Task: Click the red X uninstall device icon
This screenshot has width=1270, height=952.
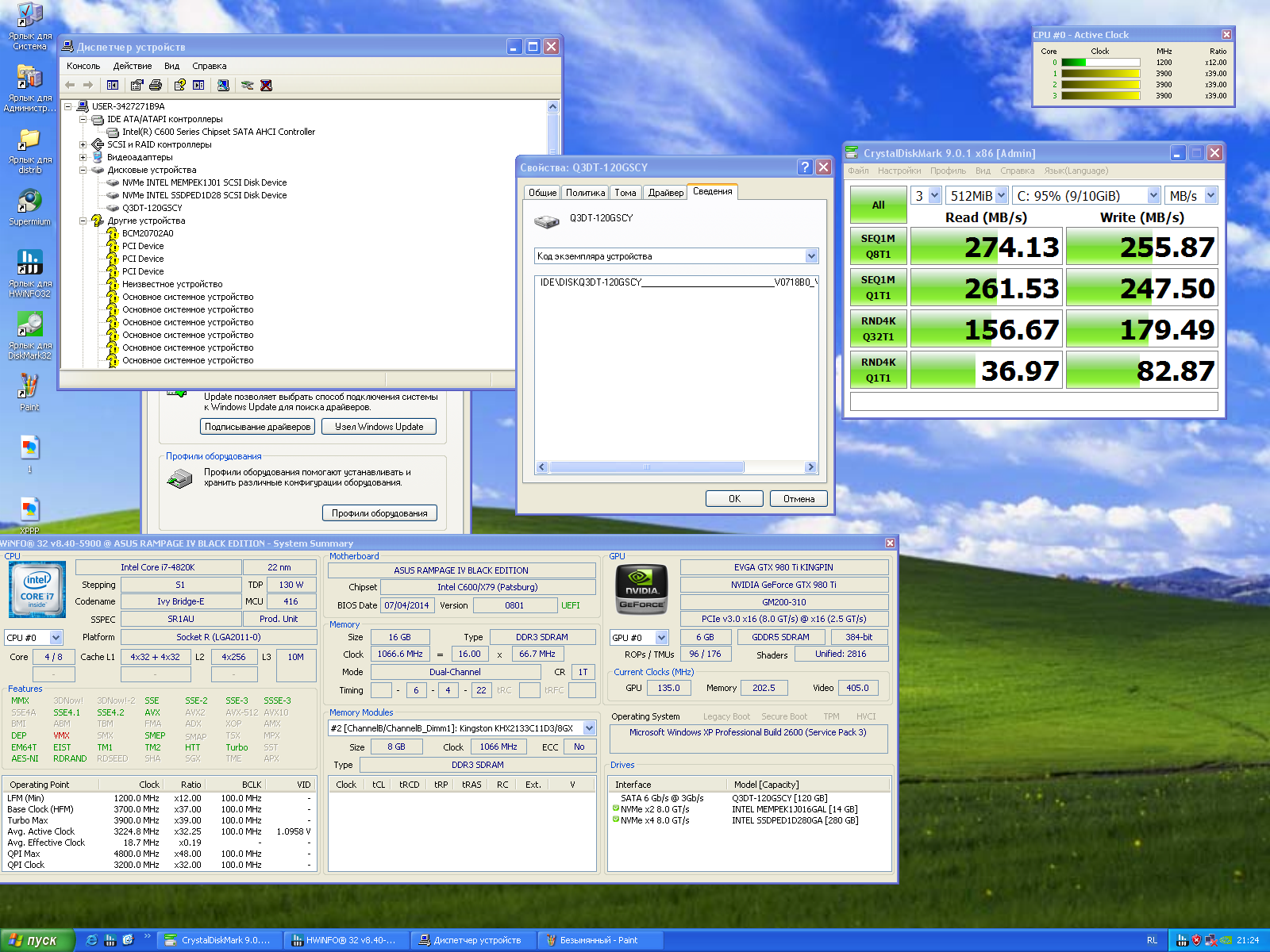Action: pyautogui.click(x=266, y=85)
